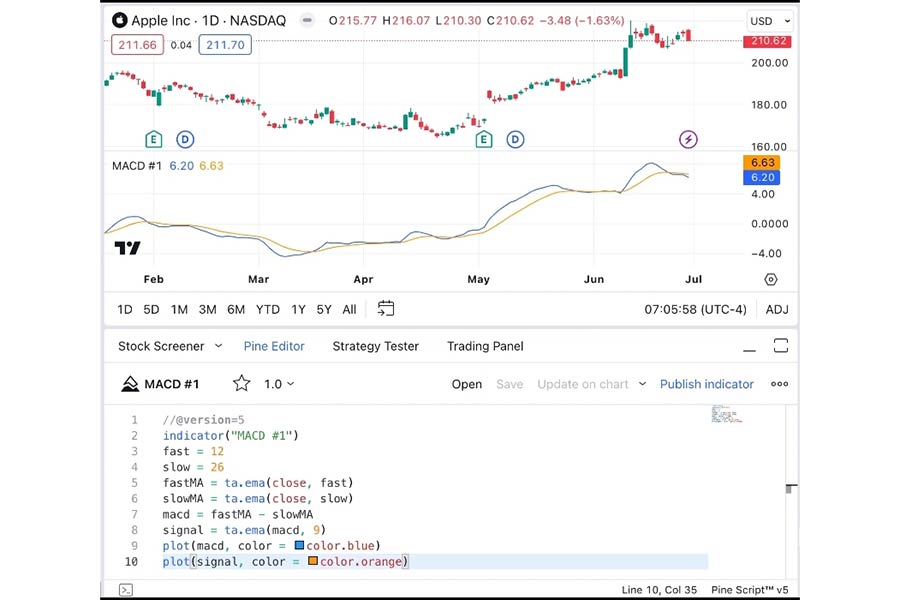
Task: Switch to the Trading Panel tab
Action: click(x=485, y=346)
